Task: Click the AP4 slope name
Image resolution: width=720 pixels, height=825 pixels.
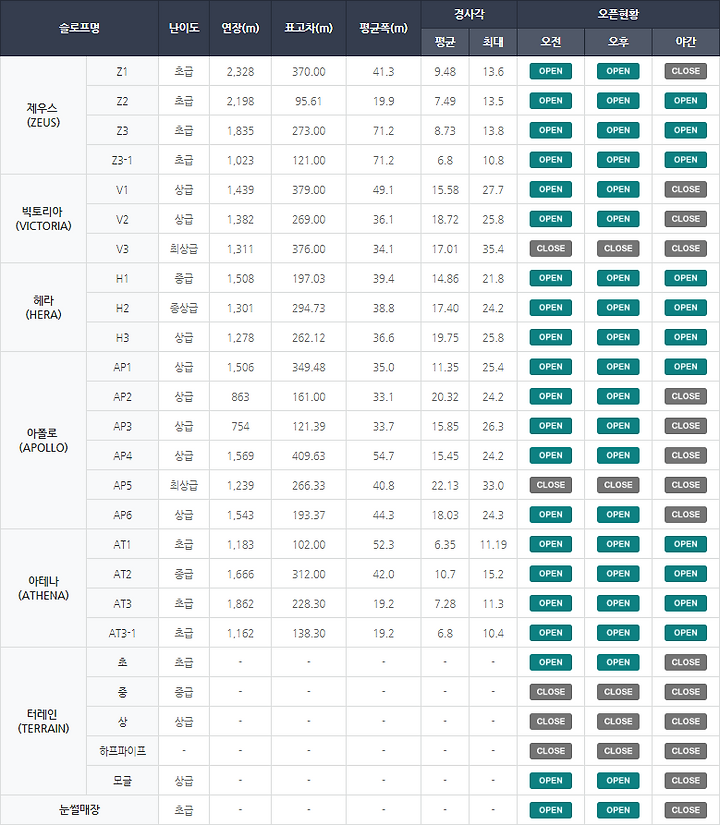Action: tap(122, 456)
